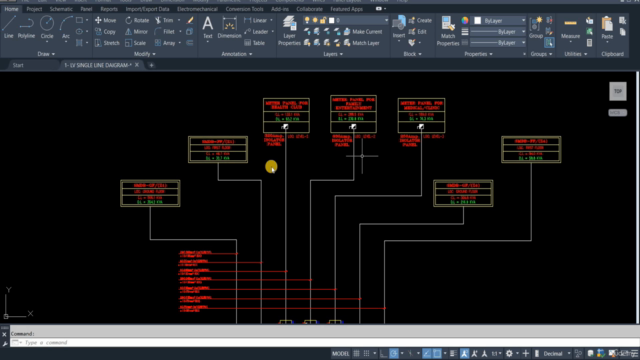Open workspace switching gear icon
This screenshot has height=360, width=640.
[509, 353]
